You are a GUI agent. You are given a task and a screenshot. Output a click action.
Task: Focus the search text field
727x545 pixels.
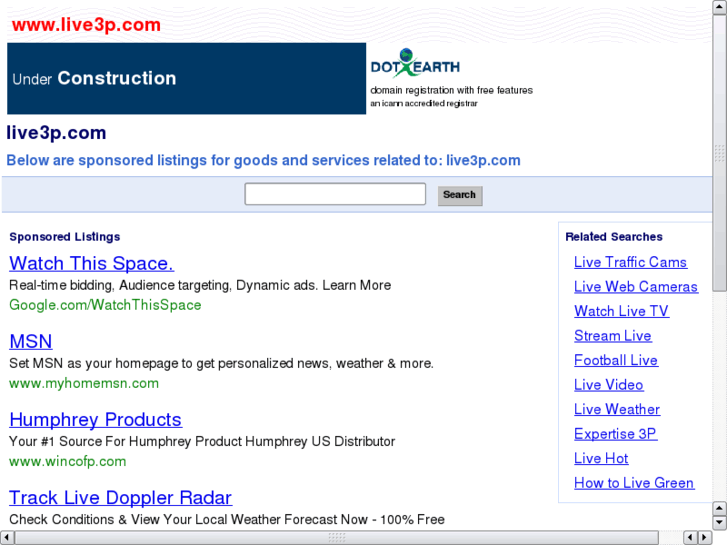click(x=335, y=194)
